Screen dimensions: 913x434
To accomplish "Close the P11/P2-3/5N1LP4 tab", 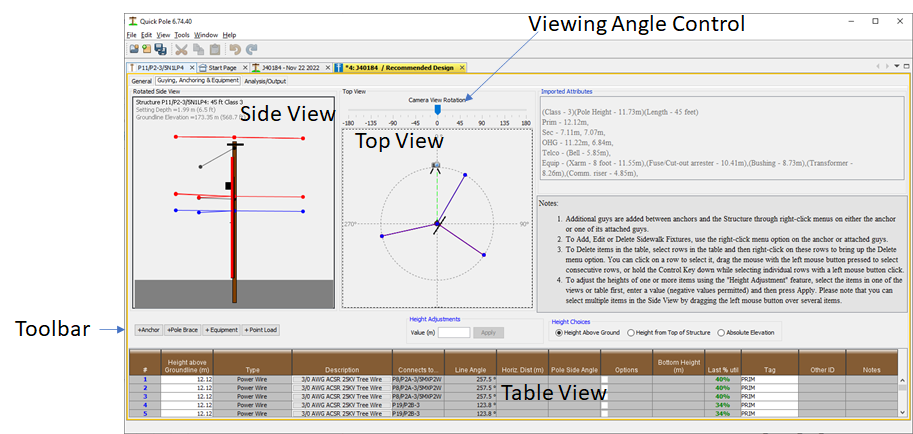I will 193,68.
